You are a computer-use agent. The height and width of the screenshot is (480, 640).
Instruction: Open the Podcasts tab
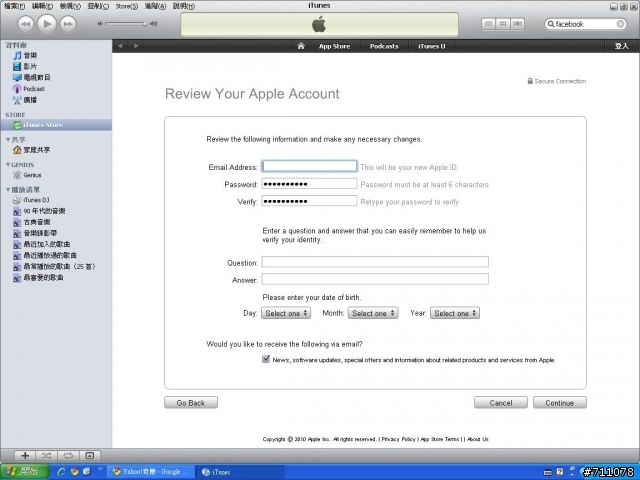(x=384, y=46)
